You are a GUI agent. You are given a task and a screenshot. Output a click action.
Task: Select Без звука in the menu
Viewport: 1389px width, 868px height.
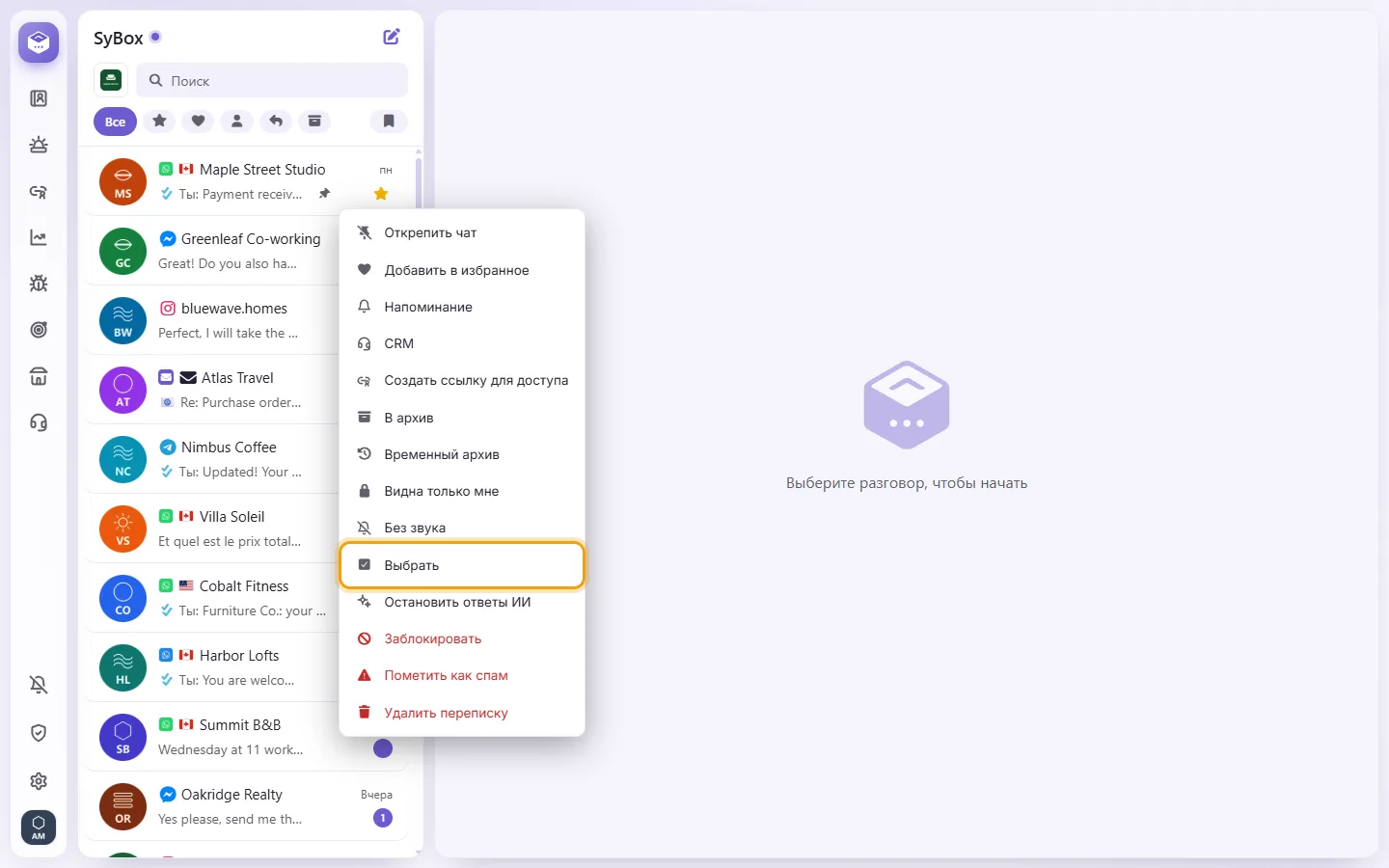pyautogui.click(x=462, y=528)
